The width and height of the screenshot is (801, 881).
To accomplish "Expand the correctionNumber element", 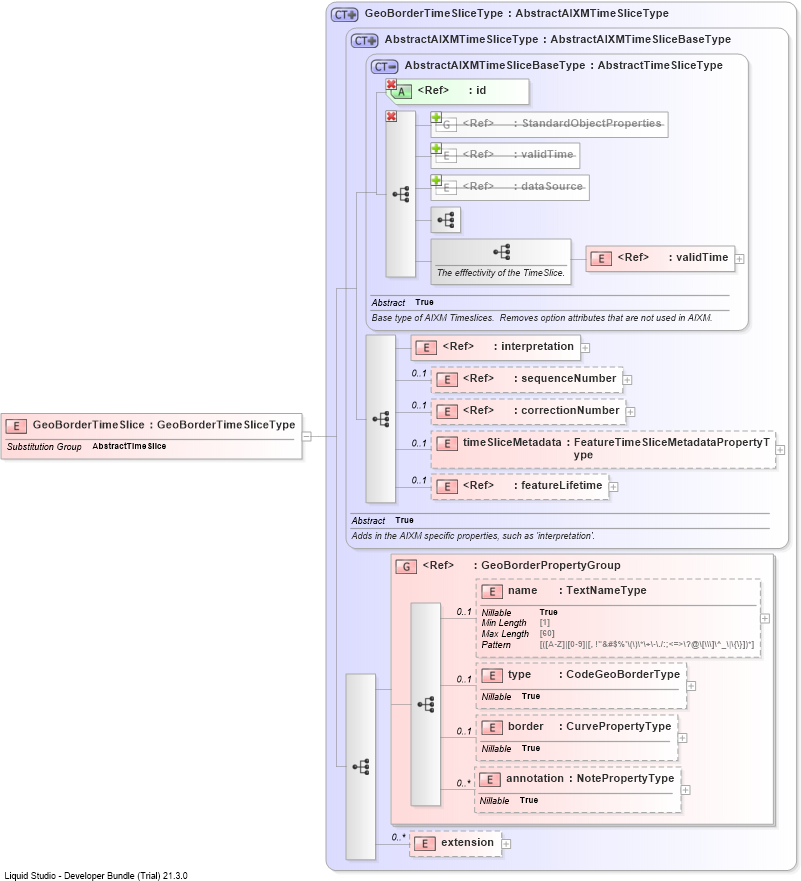I will [630, 412].
